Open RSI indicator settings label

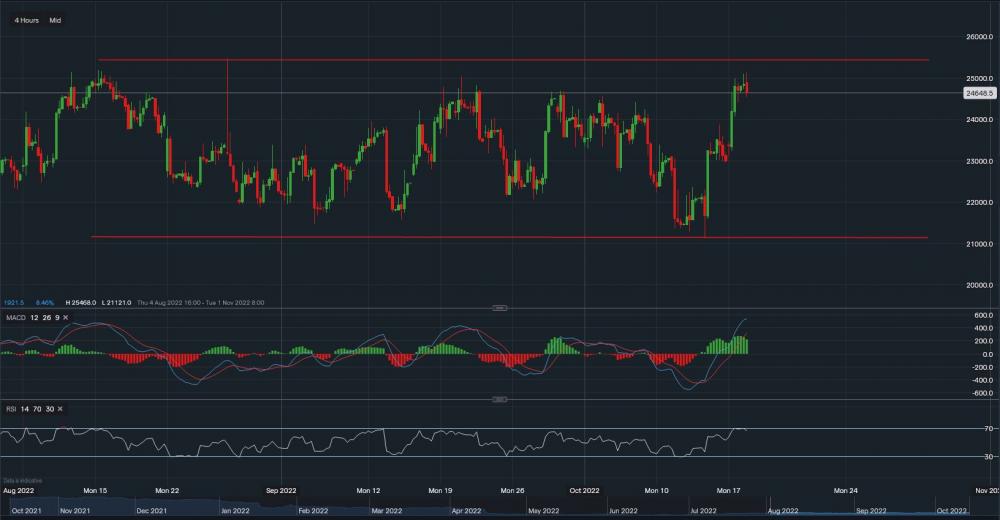click(x=10, y=409)
